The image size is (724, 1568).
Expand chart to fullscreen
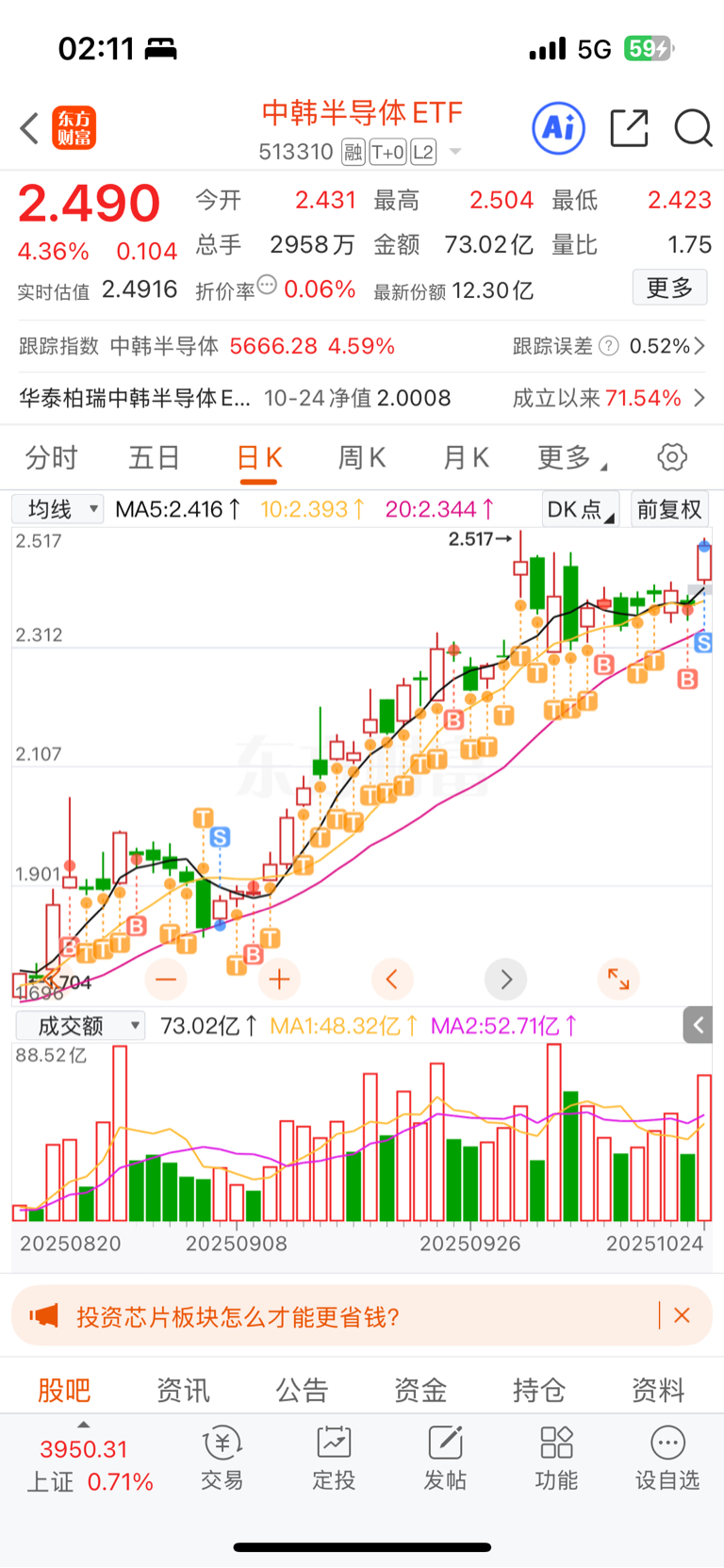point(618,980)
